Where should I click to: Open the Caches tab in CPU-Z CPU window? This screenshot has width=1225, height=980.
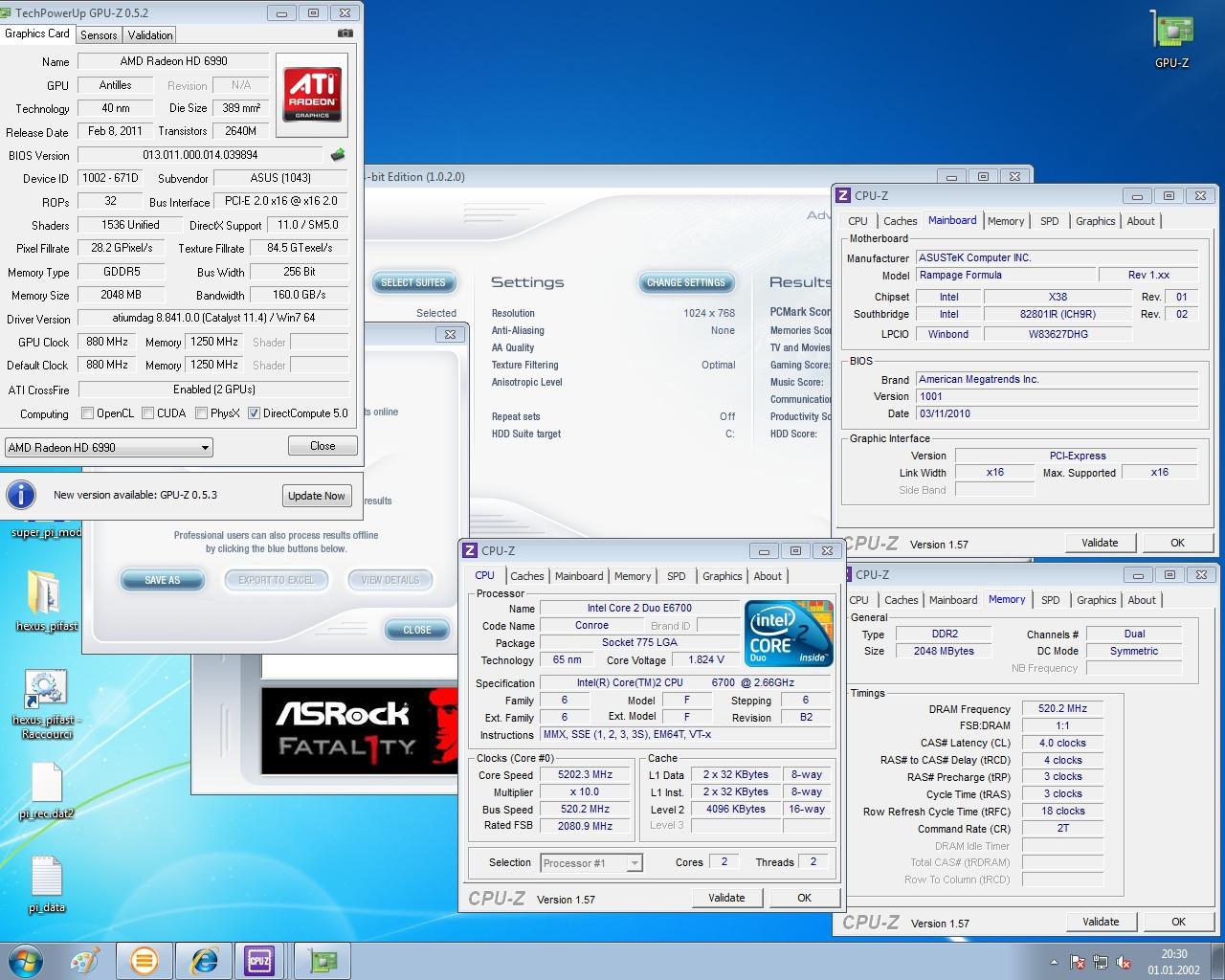(x=526, y=576)
